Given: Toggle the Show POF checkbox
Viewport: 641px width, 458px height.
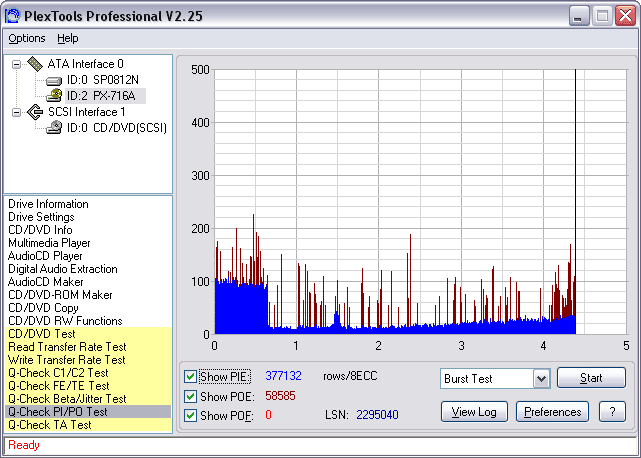Looking at the screenshot, I should pos(190,415).
